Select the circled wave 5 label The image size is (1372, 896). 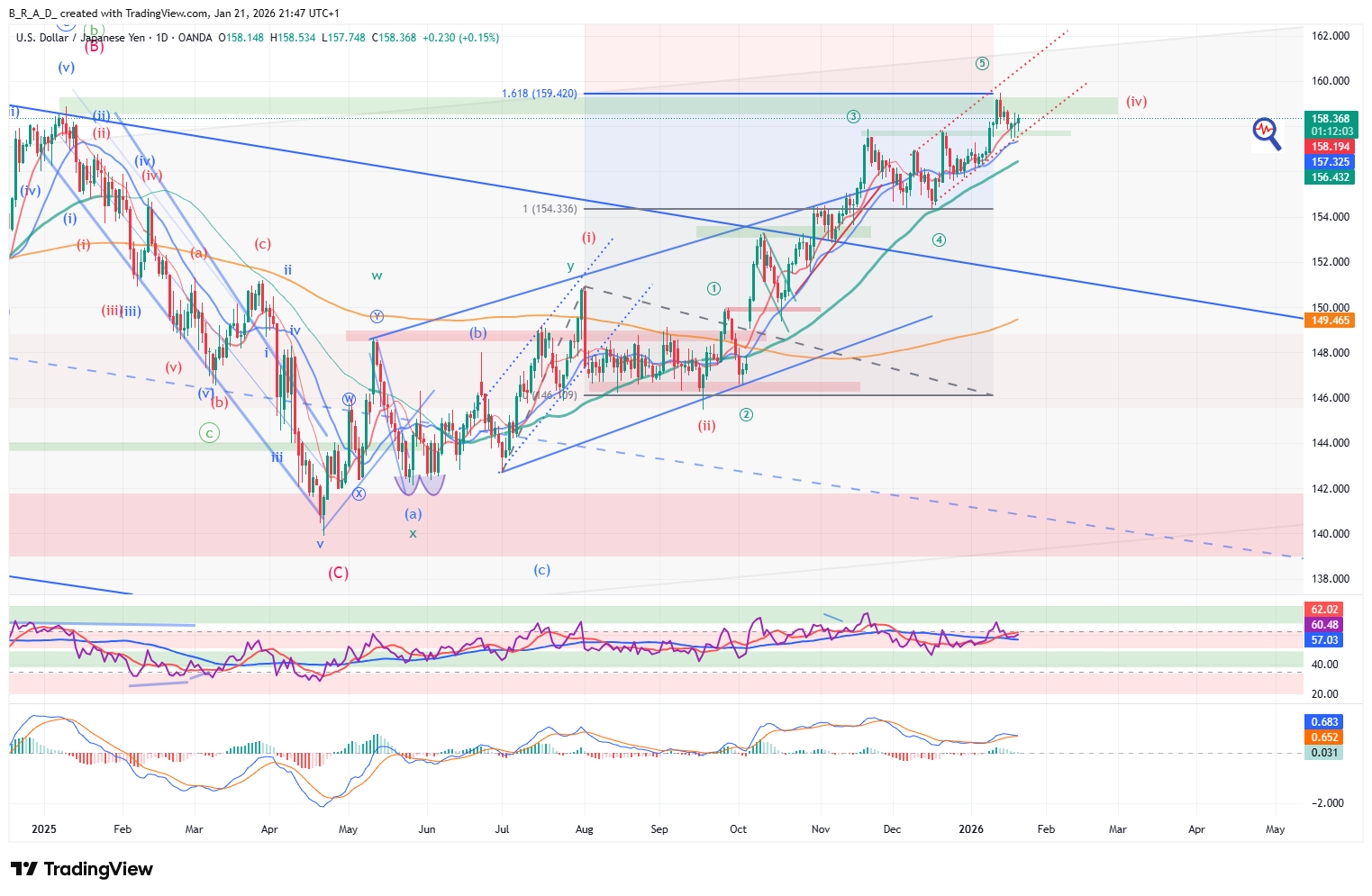pos(982,63)
